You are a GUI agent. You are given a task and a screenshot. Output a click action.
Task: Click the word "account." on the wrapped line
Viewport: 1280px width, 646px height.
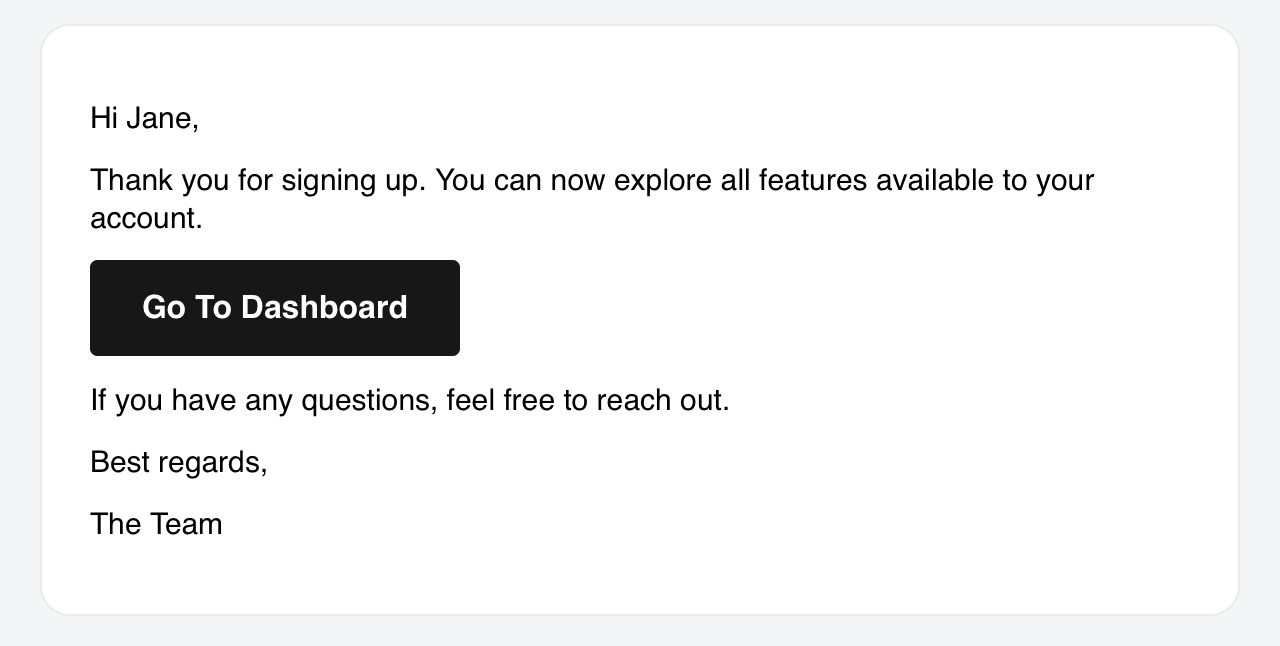pos(146,219)
